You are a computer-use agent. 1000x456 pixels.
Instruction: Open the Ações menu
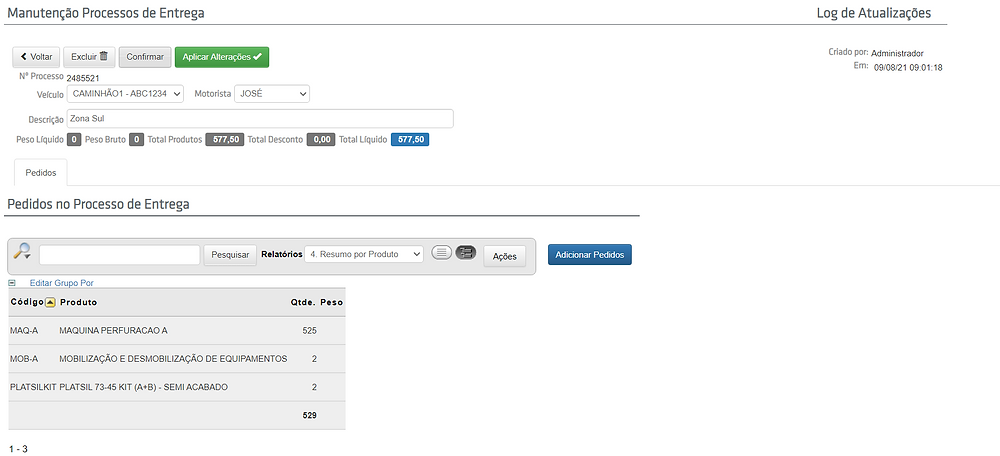(x=504, y=255)
